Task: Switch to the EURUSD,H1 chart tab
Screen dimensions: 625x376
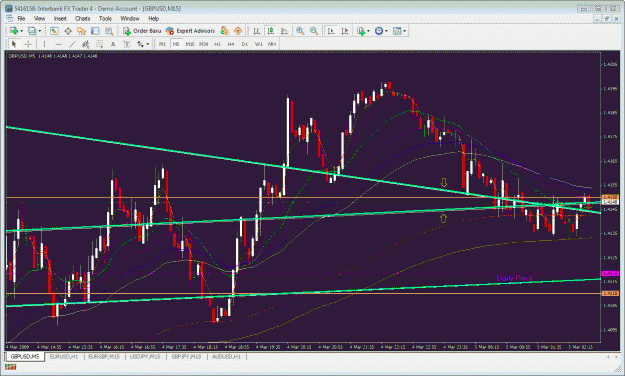Action: (64, 356)
